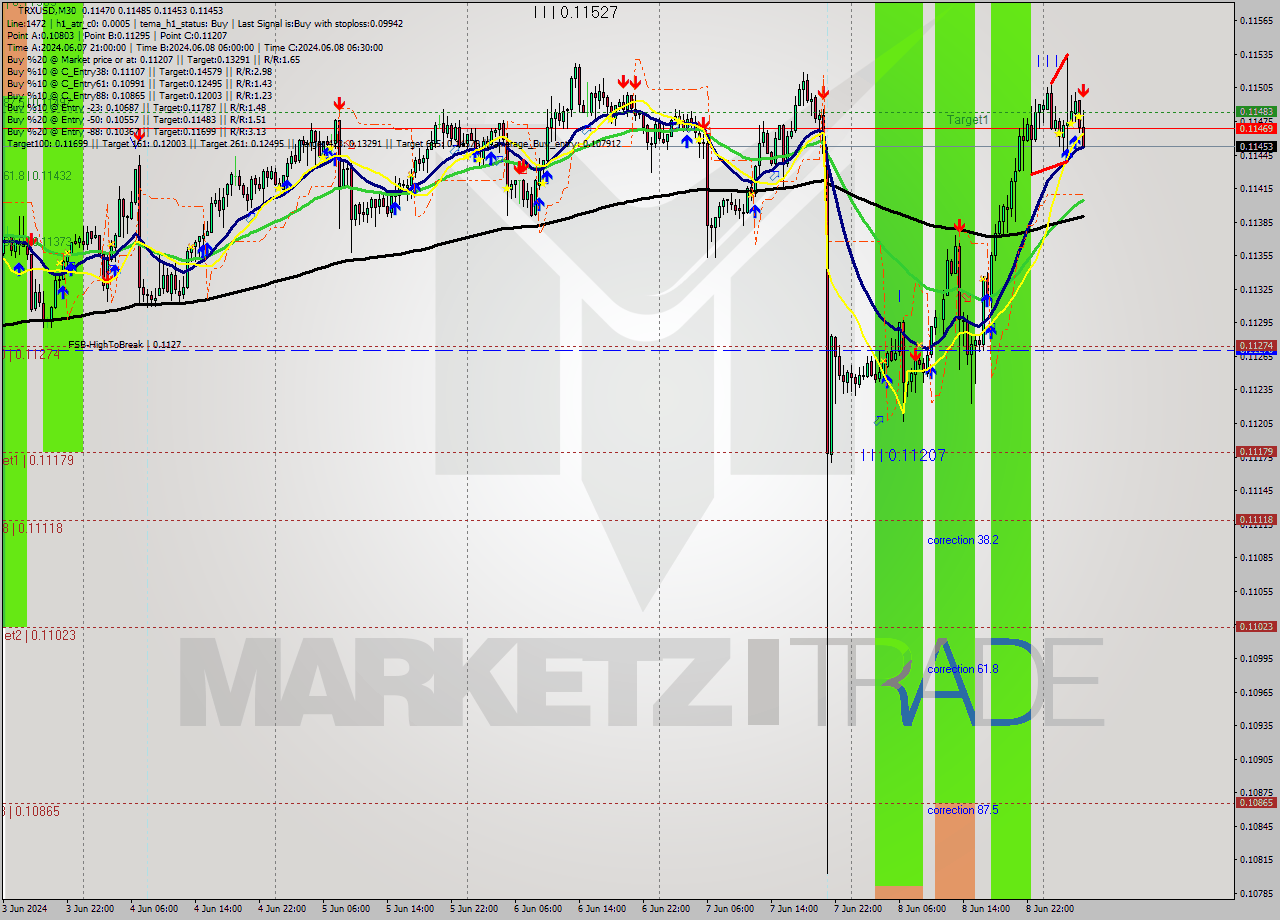
Task: Click the 'et2 | 0.11023' level label
Action: click(x=38, y=635)
